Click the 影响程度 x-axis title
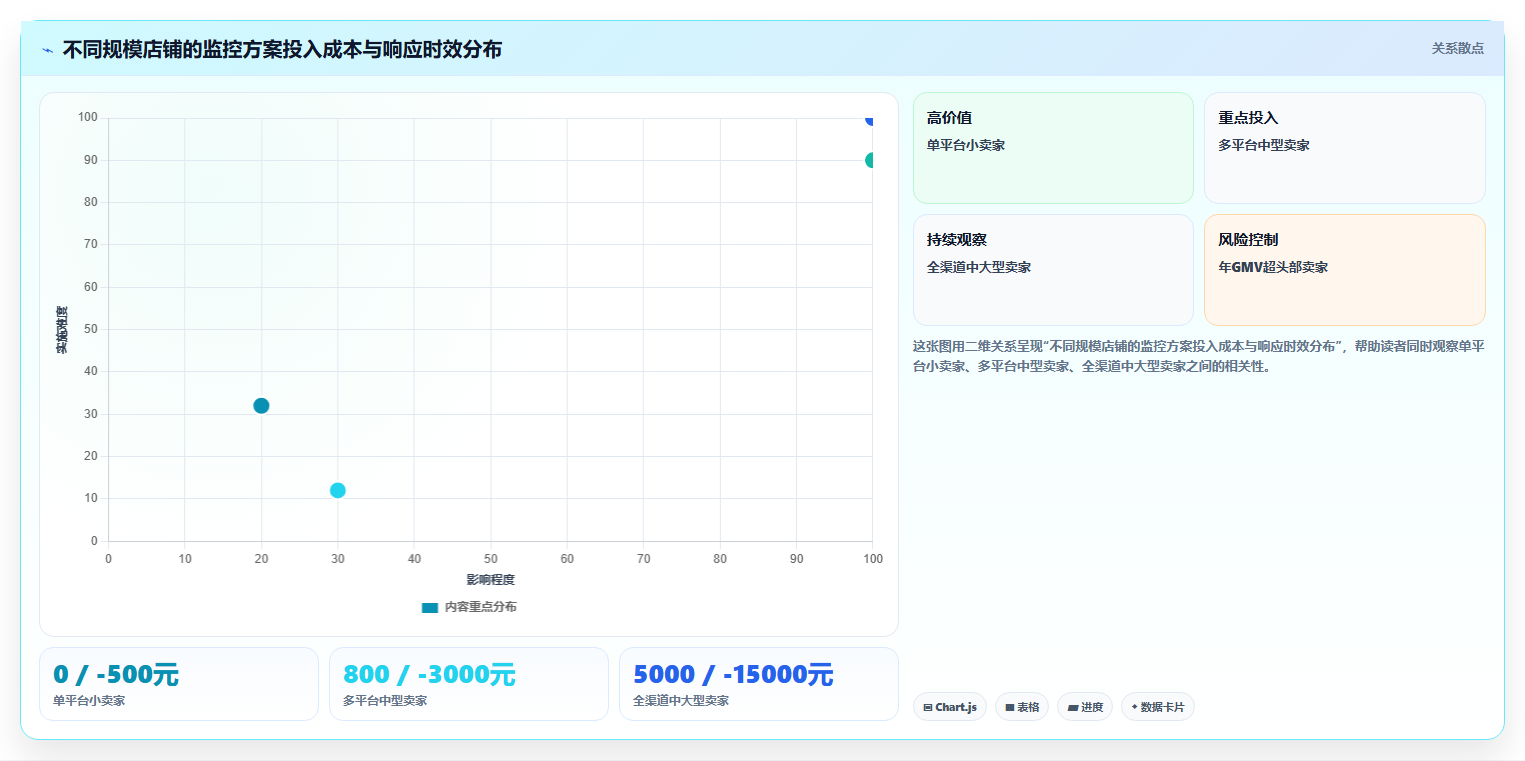 [490, 580]
